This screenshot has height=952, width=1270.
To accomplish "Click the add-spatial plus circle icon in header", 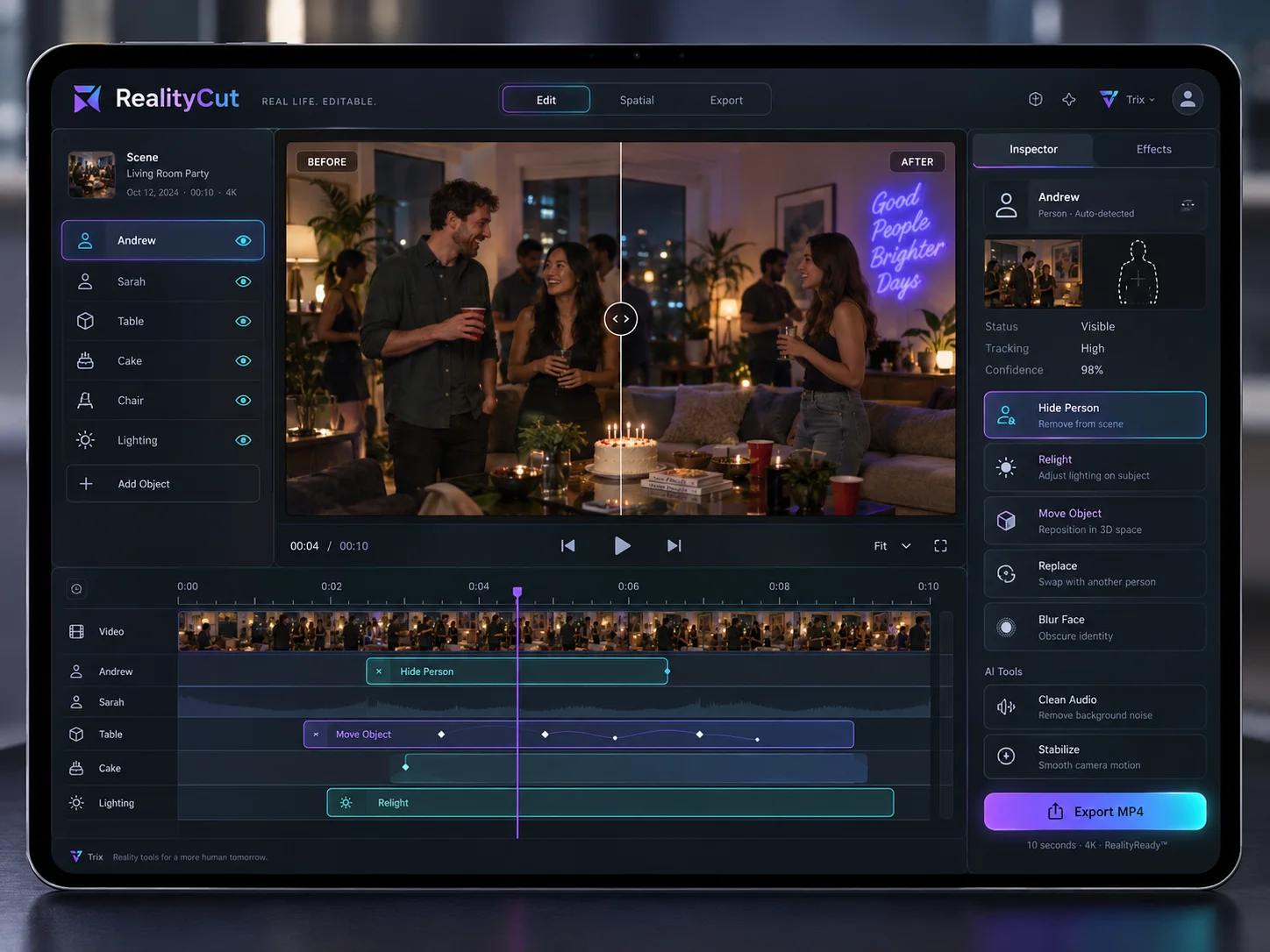I will coord(1036,99).
